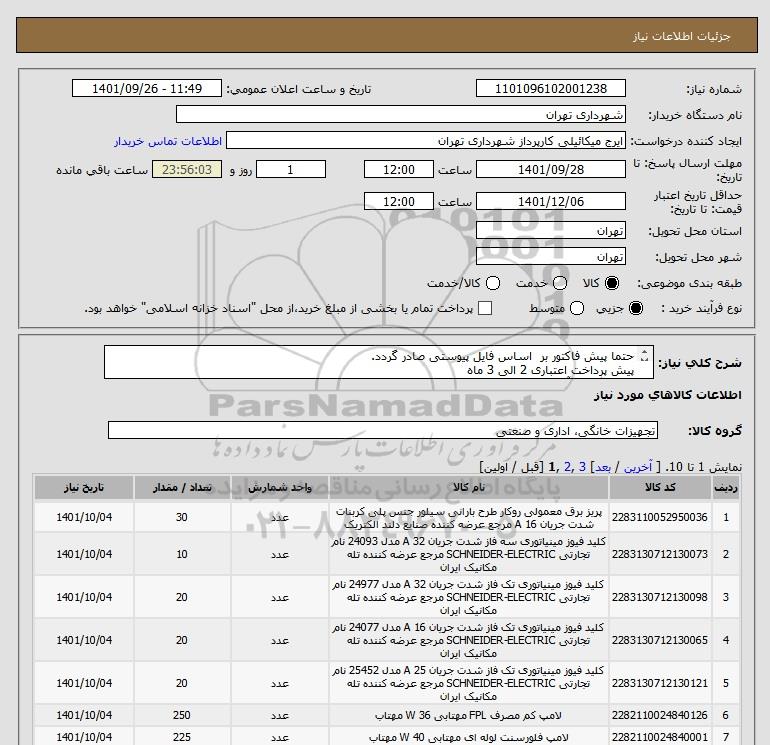Go to pagination page 3
770x745 pixels.
tap(582, 467)
